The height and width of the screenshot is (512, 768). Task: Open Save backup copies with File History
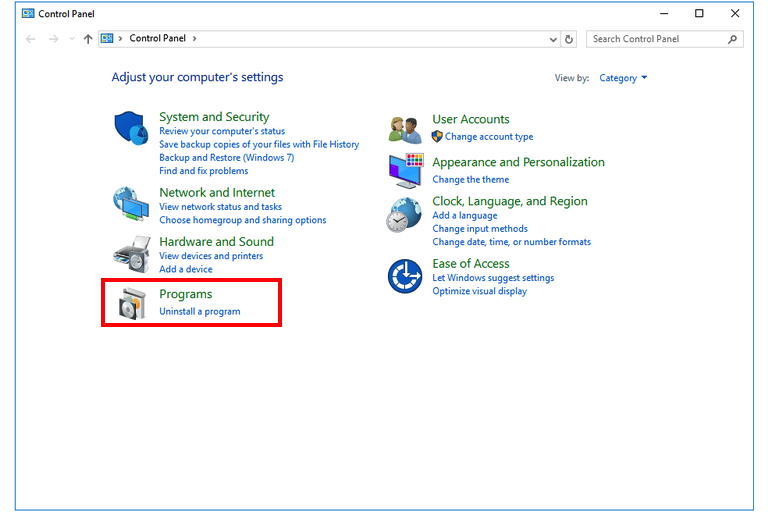click(259, 144)
